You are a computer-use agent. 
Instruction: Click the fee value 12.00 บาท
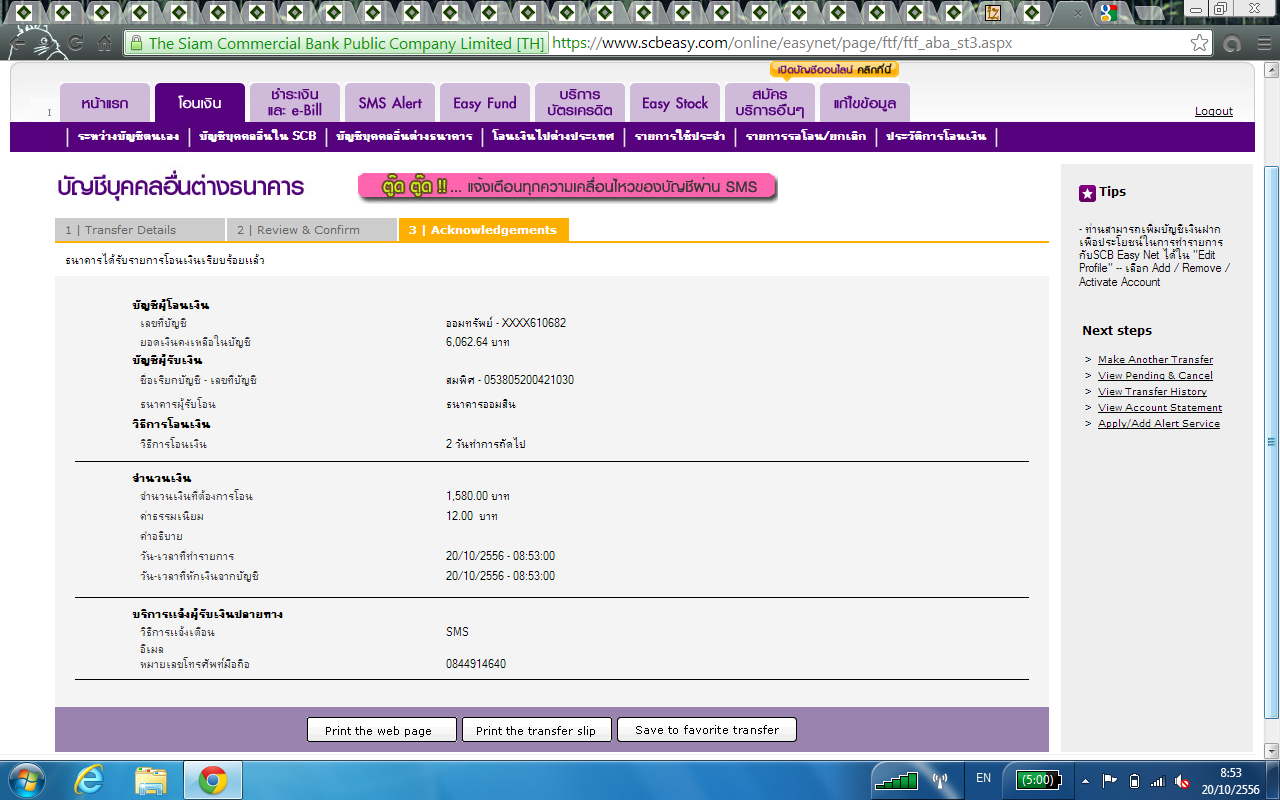click(472, 516)
